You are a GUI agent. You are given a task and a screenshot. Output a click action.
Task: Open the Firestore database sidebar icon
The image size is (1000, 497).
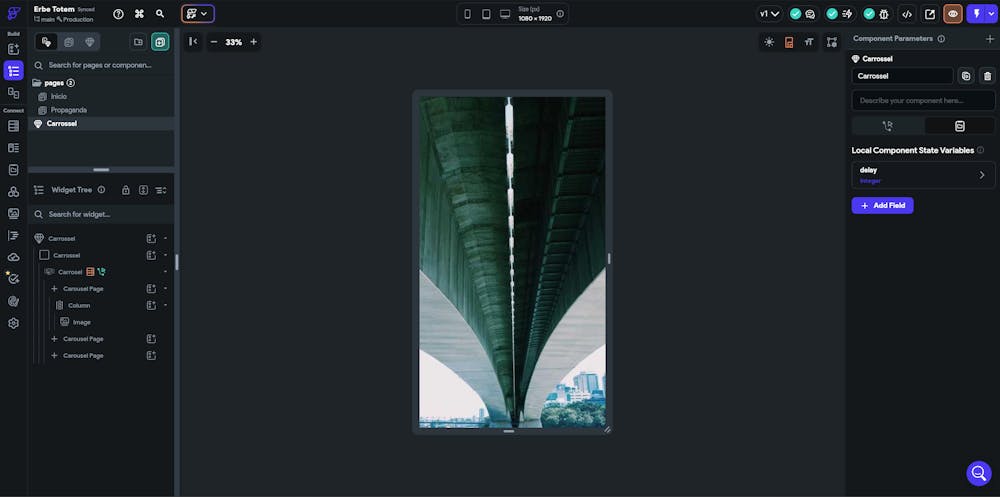[x=13, y=126]
